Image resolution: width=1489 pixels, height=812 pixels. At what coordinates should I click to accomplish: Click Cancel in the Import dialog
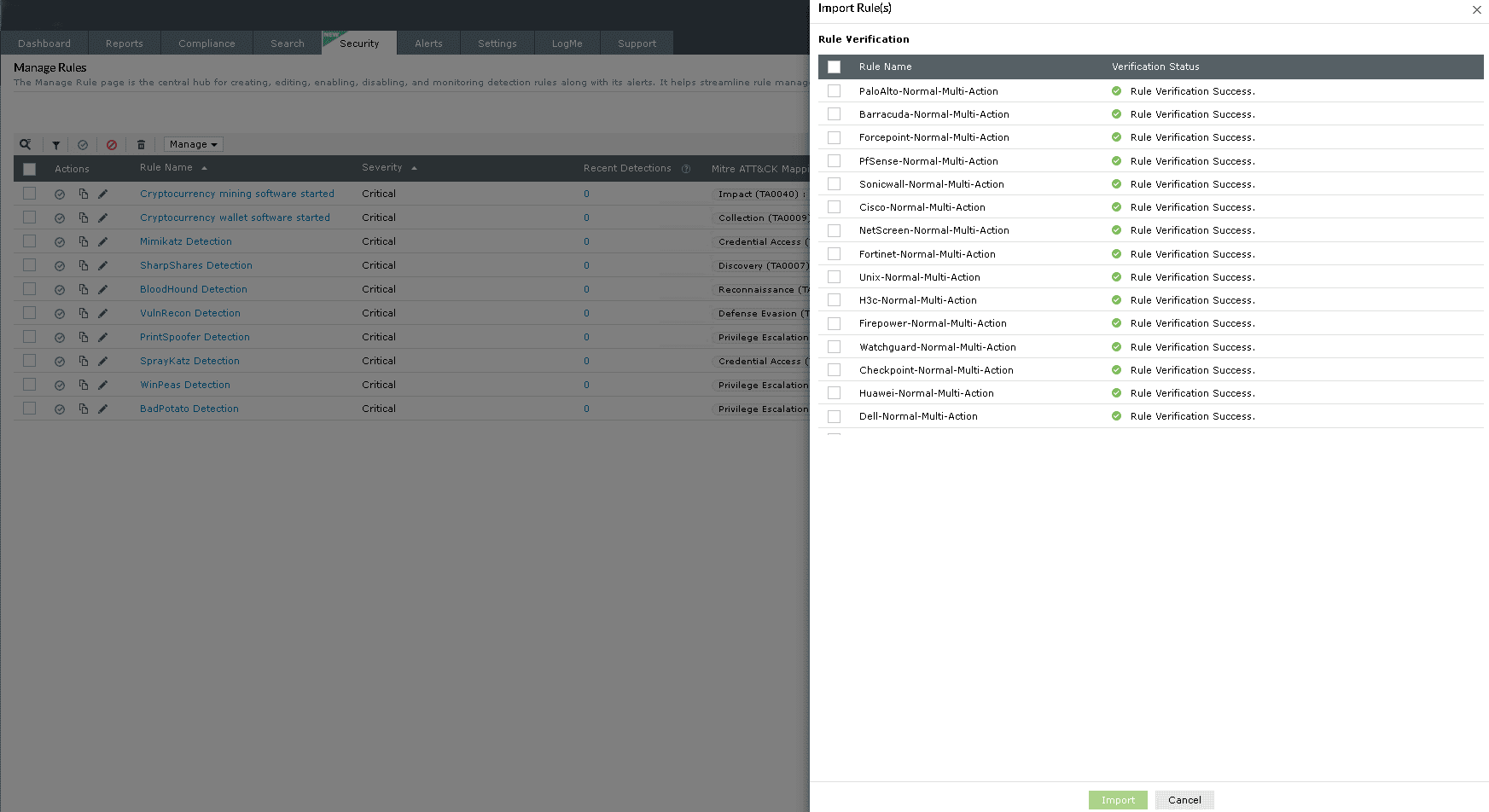tap(1184, 800)
